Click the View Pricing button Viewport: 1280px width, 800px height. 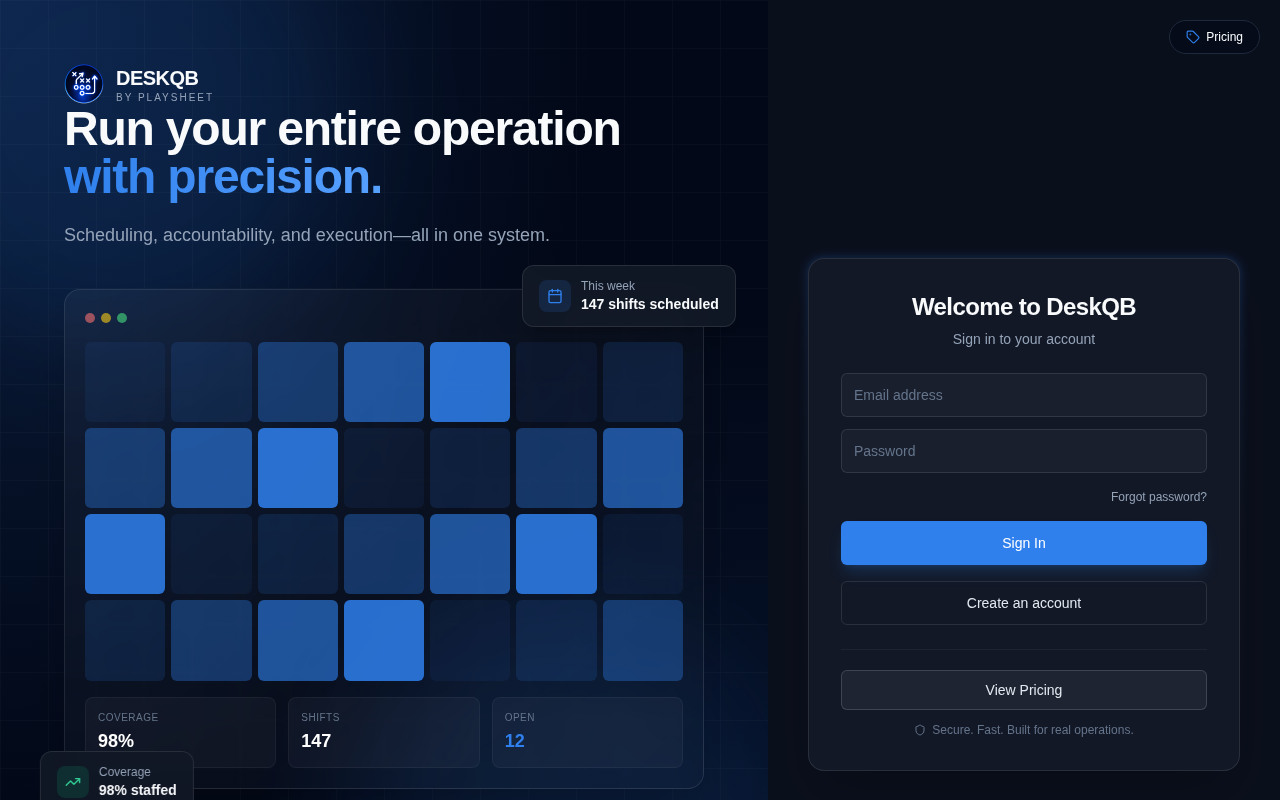pos(1024,690)
